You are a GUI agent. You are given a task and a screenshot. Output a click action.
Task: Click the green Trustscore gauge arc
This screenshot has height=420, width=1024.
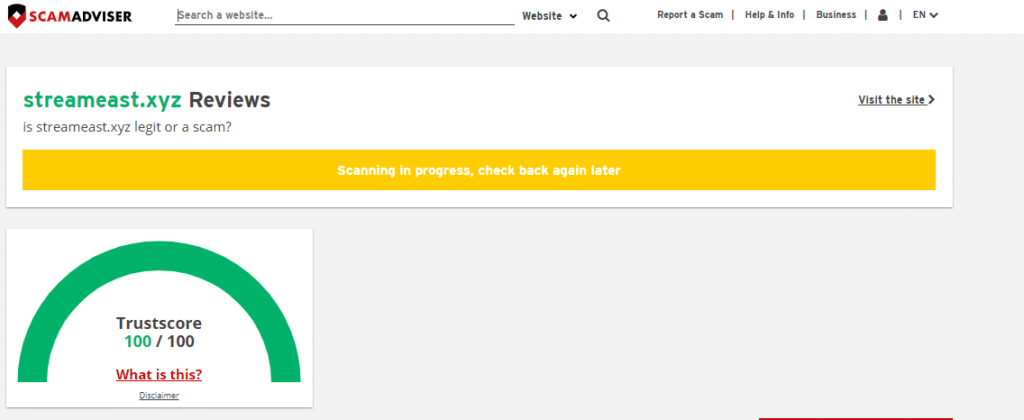(159, 255)
